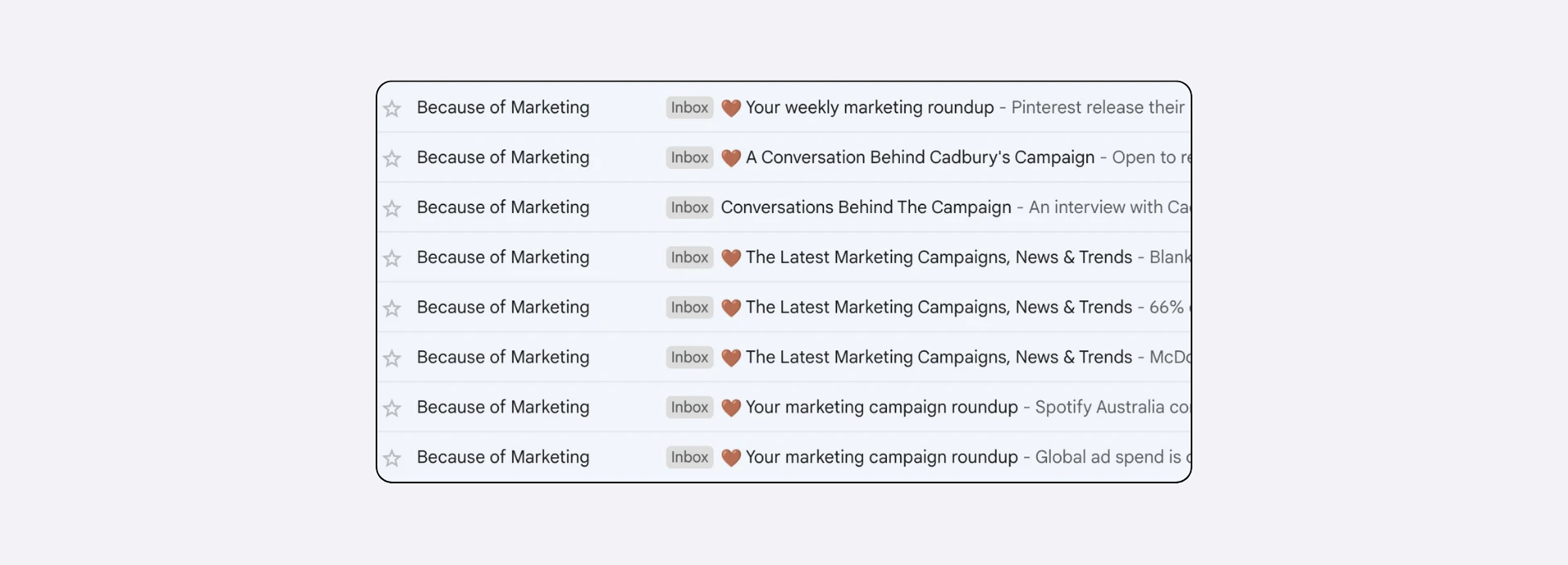Toggle star on the 66% preview email
The width and height of the screenshot is (1568, 565).
click(x=392, y=308)
